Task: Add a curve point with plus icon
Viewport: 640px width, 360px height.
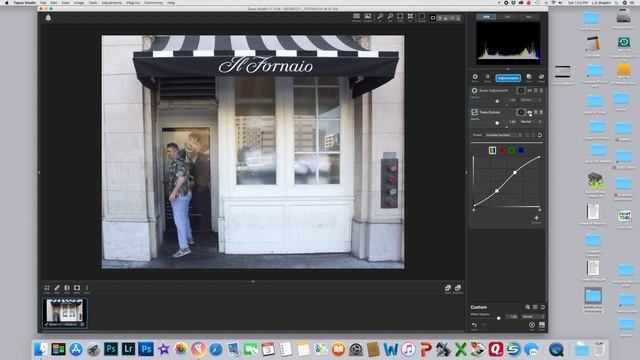Action: (536, 219)
